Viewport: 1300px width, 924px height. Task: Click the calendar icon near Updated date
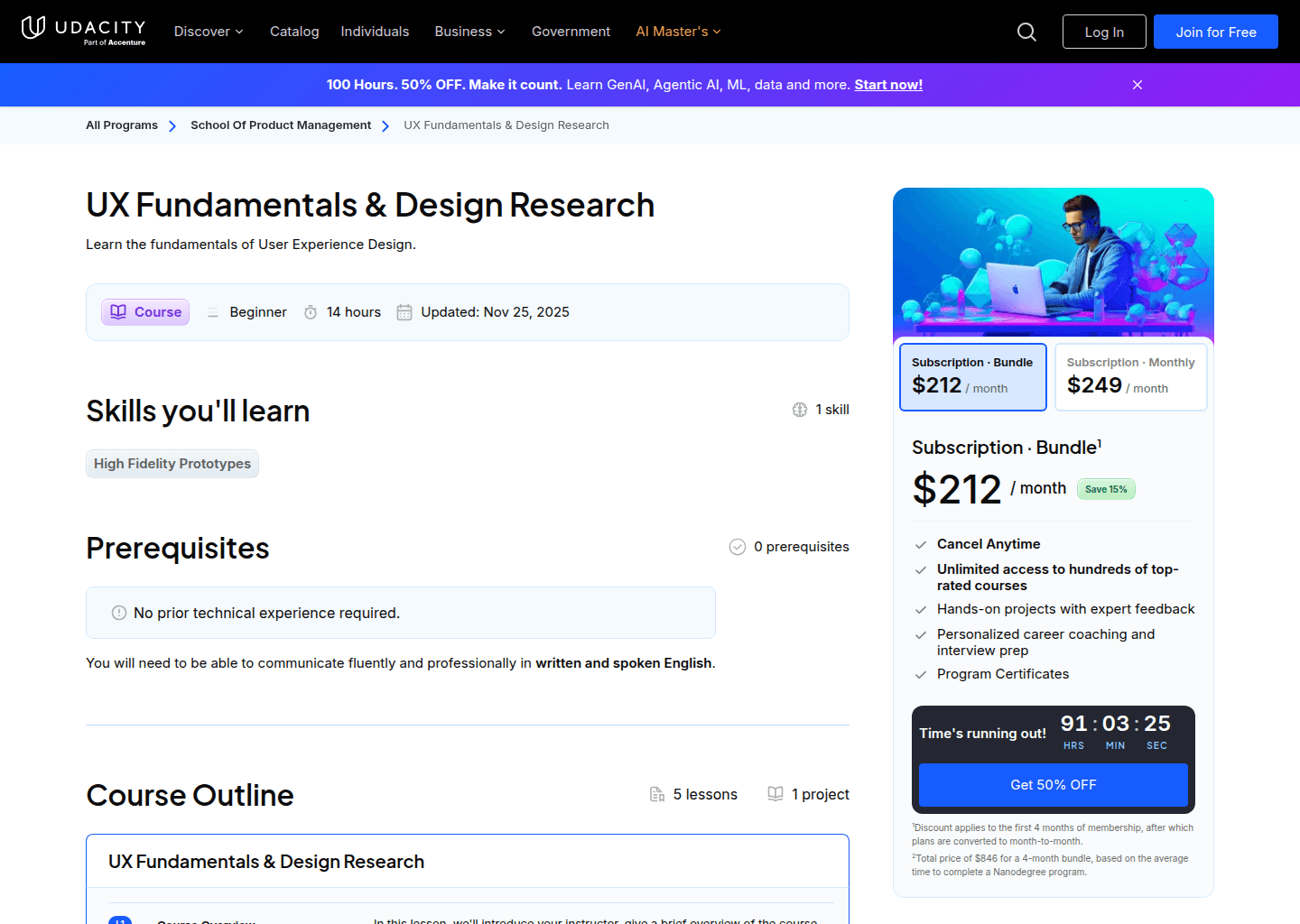pos(404,311)
